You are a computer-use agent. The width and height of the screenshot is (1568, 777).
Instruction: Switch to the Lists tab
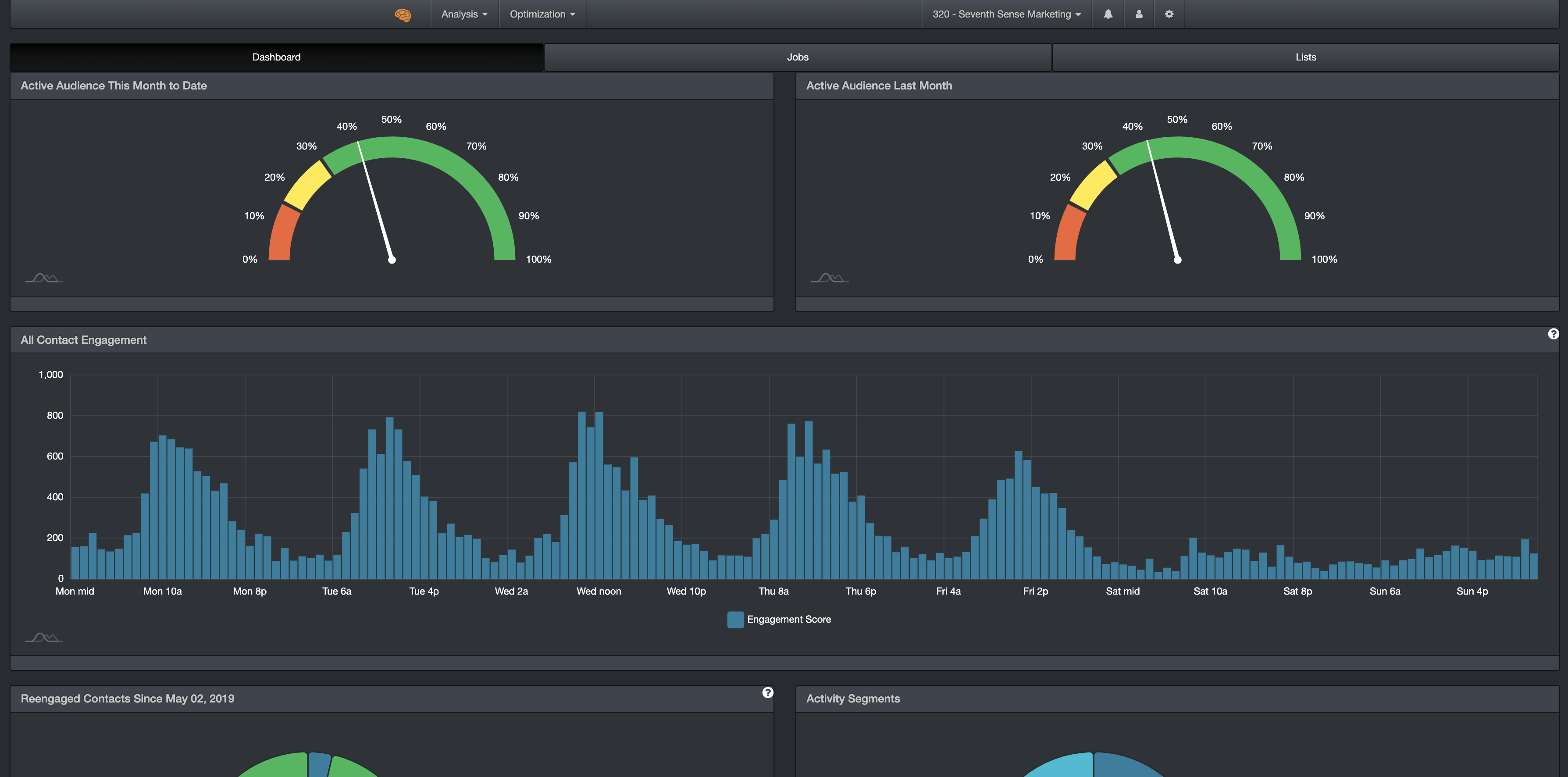1306,57
